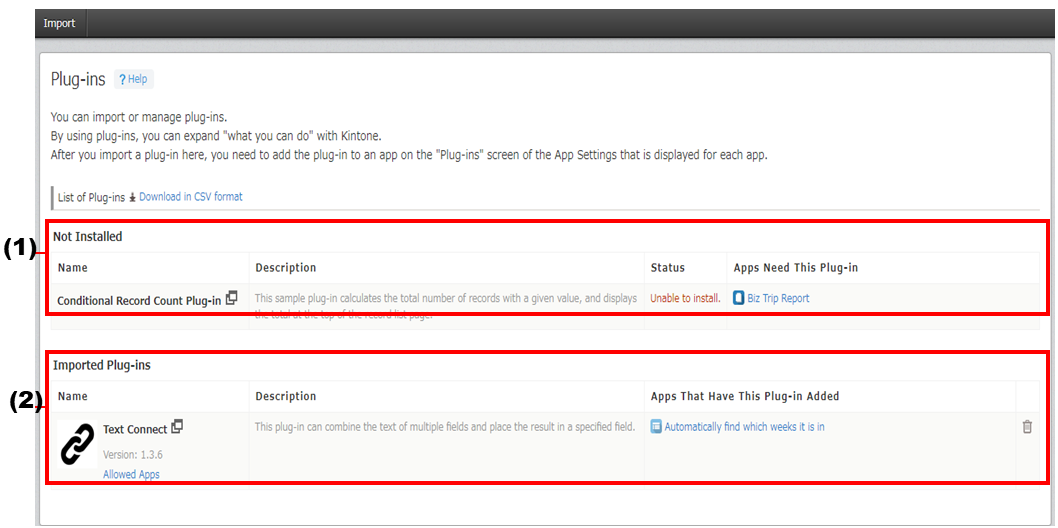Click the 'Plug-ins' page title
The width and height of the screenshot is (1058, 528).
pos(78,80)
